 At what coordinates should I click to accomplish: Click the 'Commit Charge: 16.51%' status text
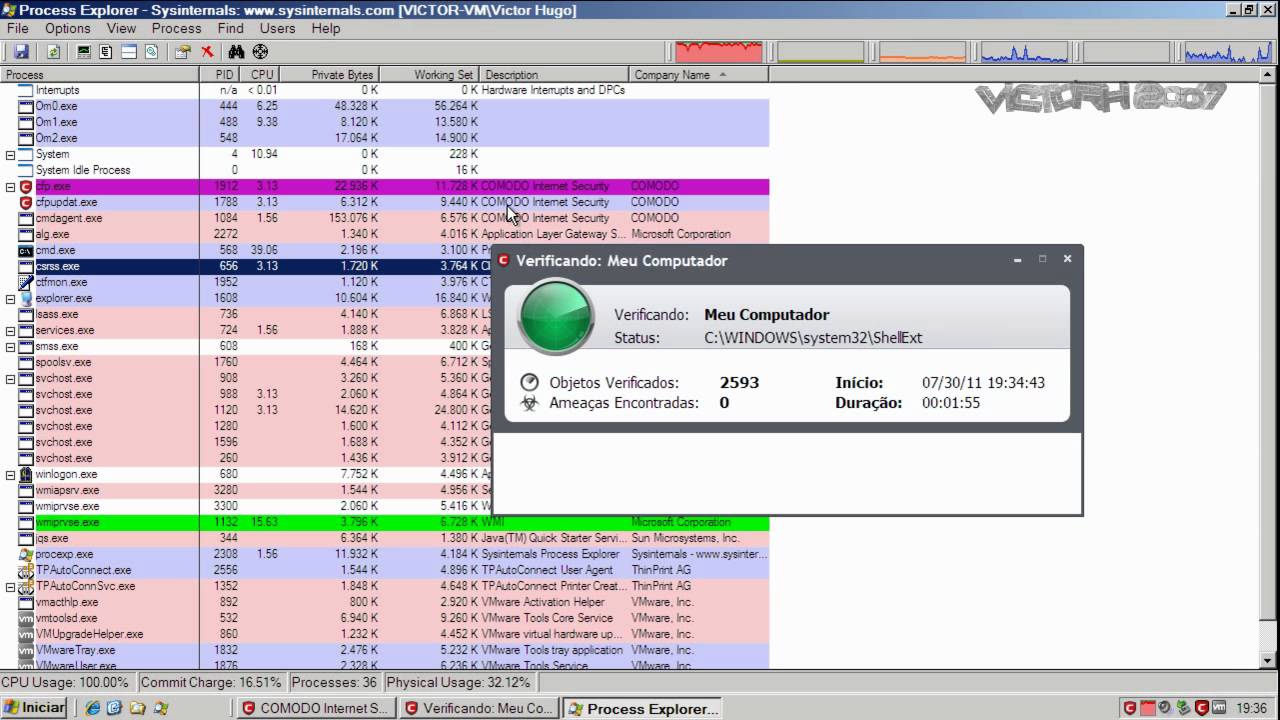click(211, 682)
